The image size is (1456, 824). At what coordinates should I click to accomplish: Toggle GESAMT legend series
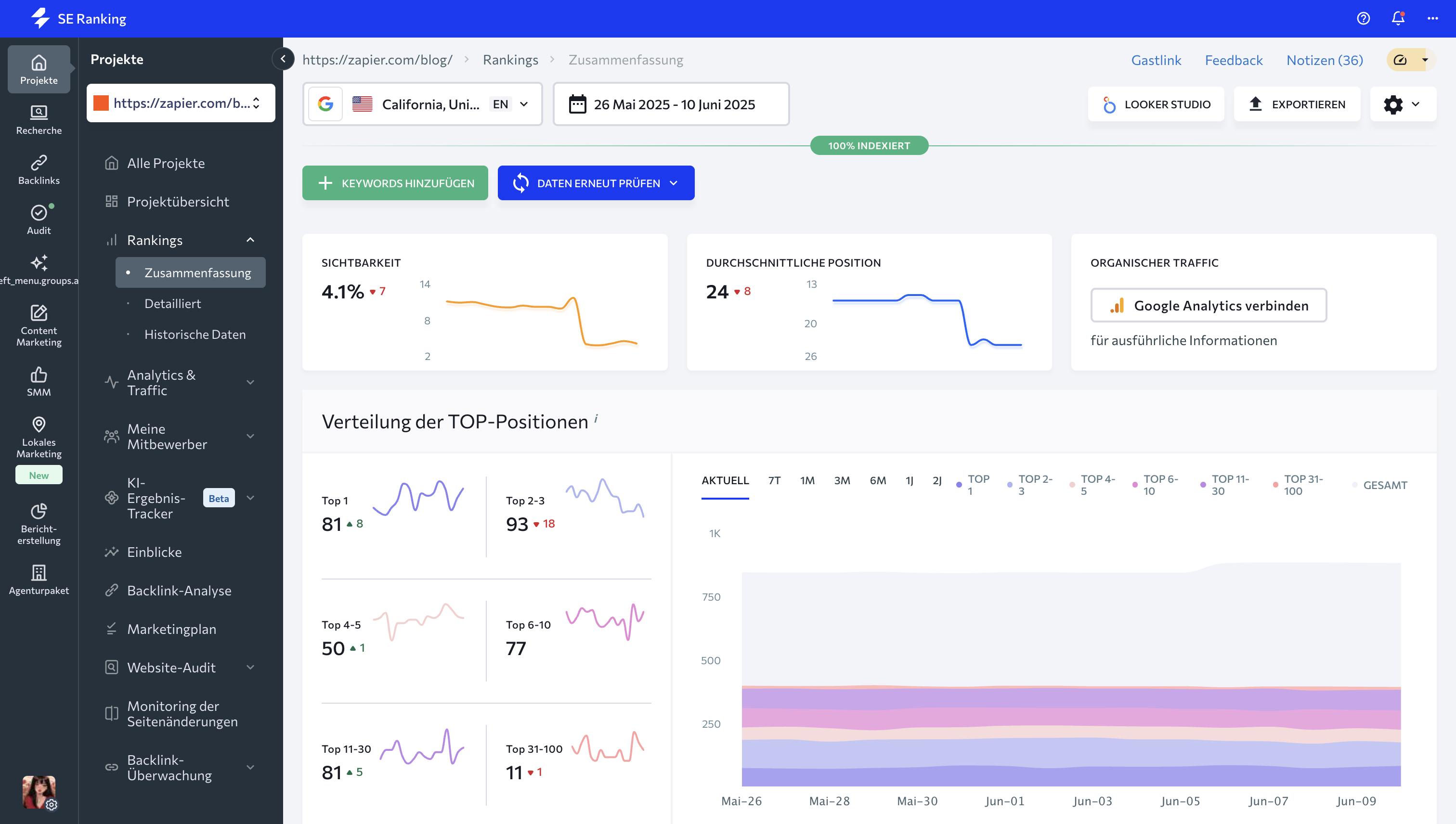(x=1384, y=485)
